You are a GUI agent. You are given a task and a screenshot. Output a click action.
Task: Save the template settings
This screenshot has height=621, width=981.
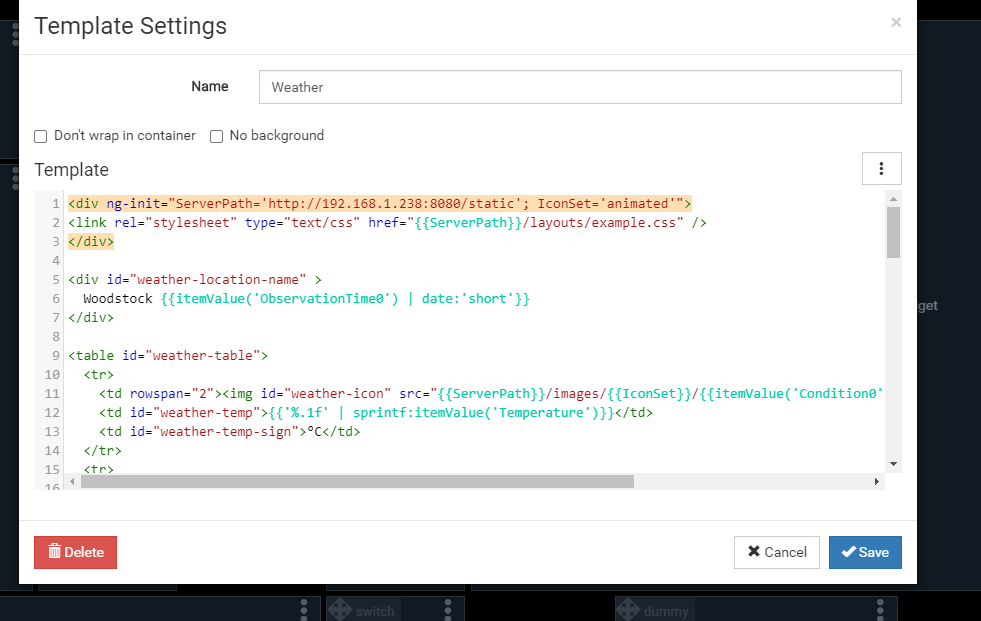pyautogui.click(x=865, y=552)
